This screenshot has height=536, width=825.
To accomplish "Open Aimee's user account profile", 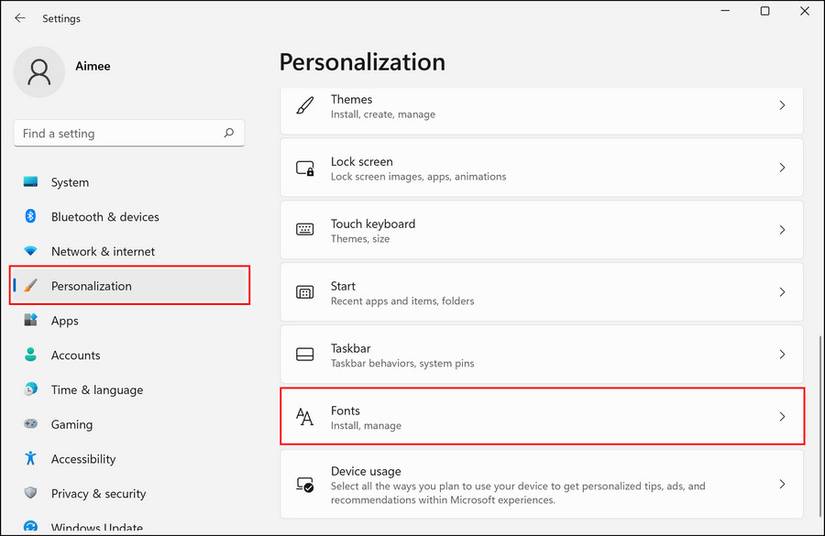I will 40,72.
